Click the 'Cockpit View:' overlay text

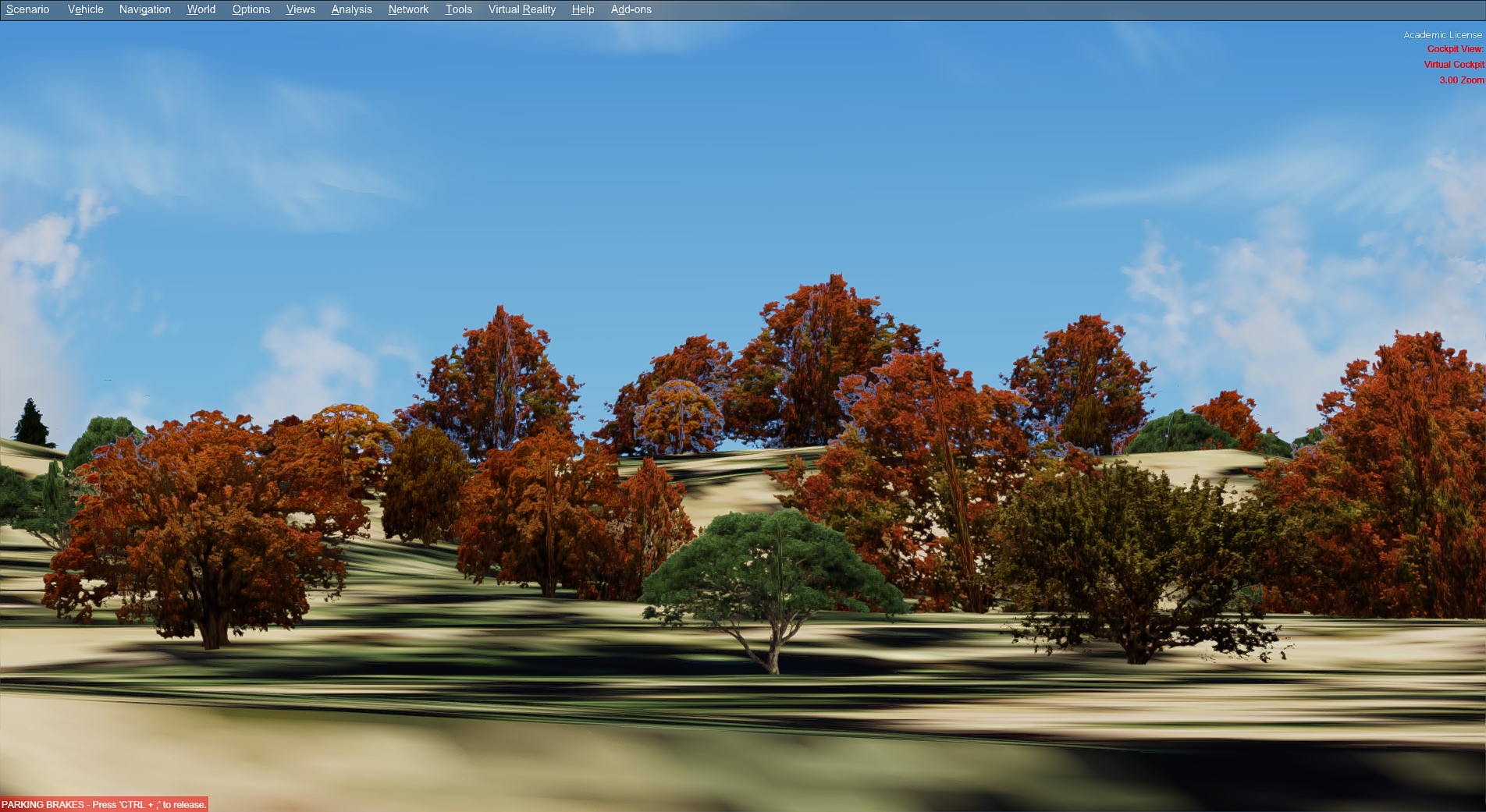[1456, 49]
